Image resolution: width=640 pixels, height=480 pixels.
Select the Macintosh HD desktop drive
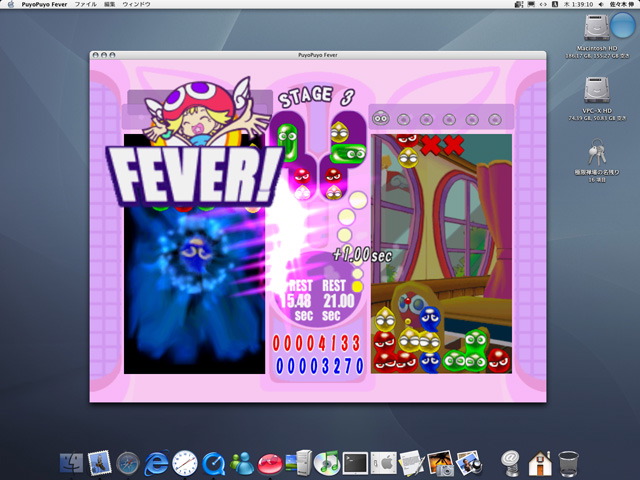click(x=597, y=29)
